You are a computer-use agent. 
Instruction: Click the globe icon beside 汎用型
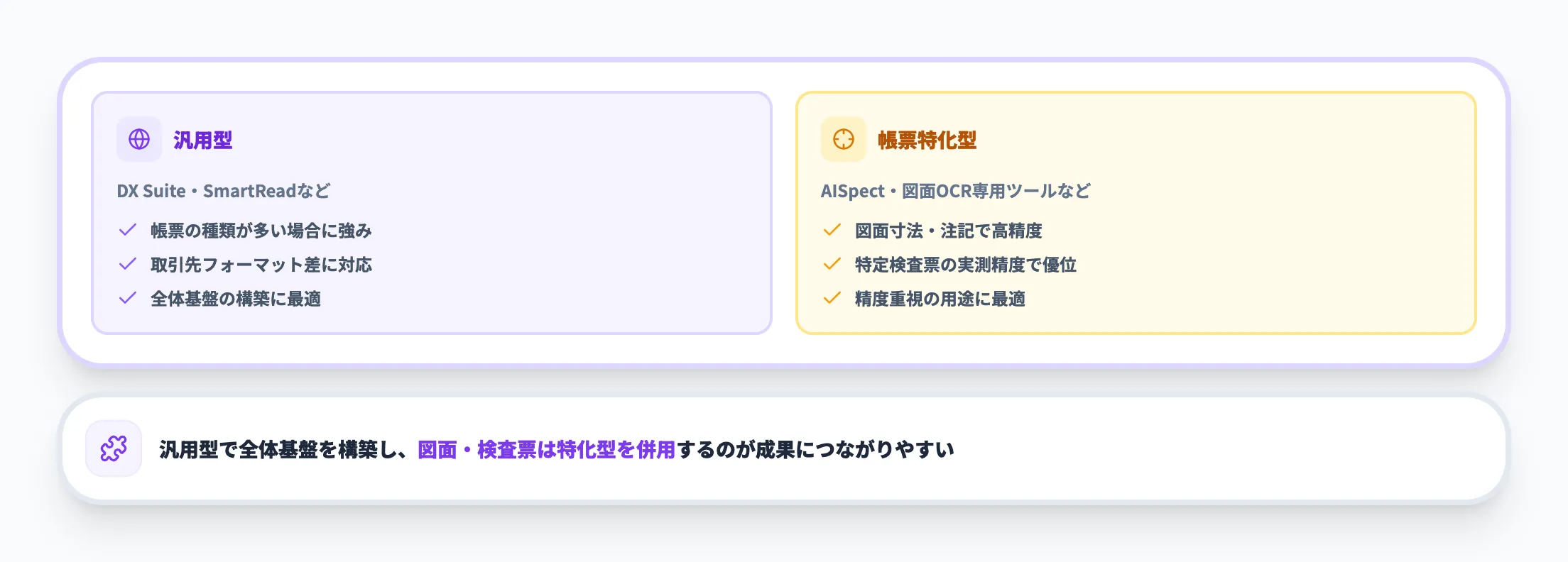[x=139, y=139]
